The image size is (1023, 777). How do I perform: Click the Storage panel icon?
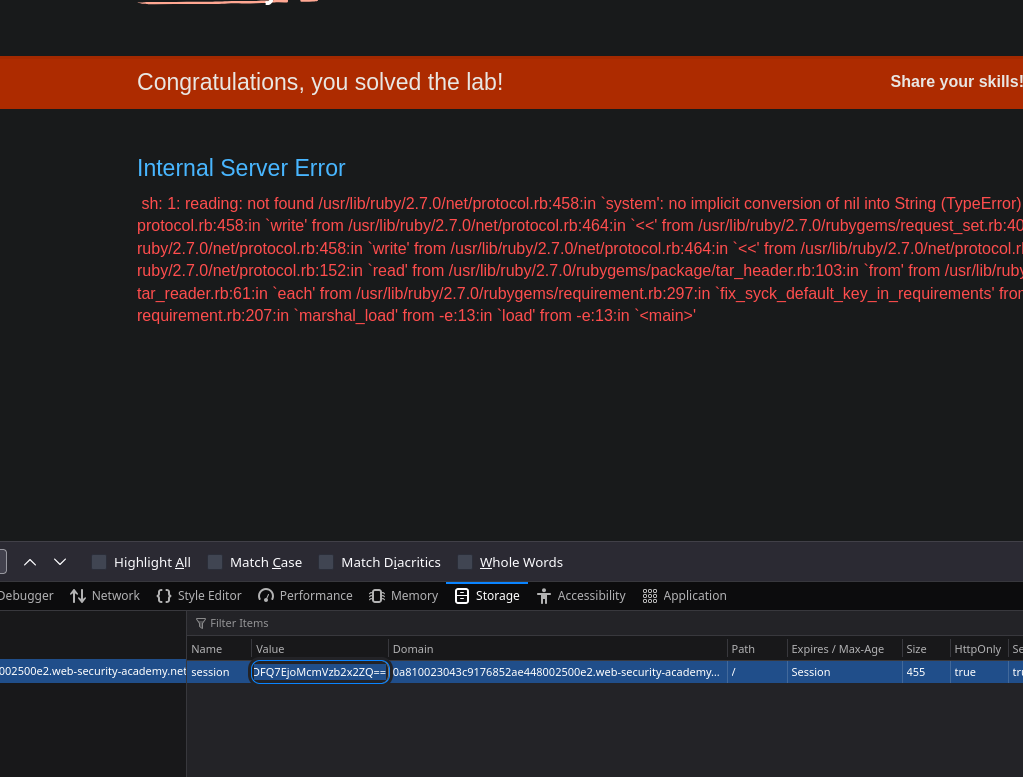point(462,596)
